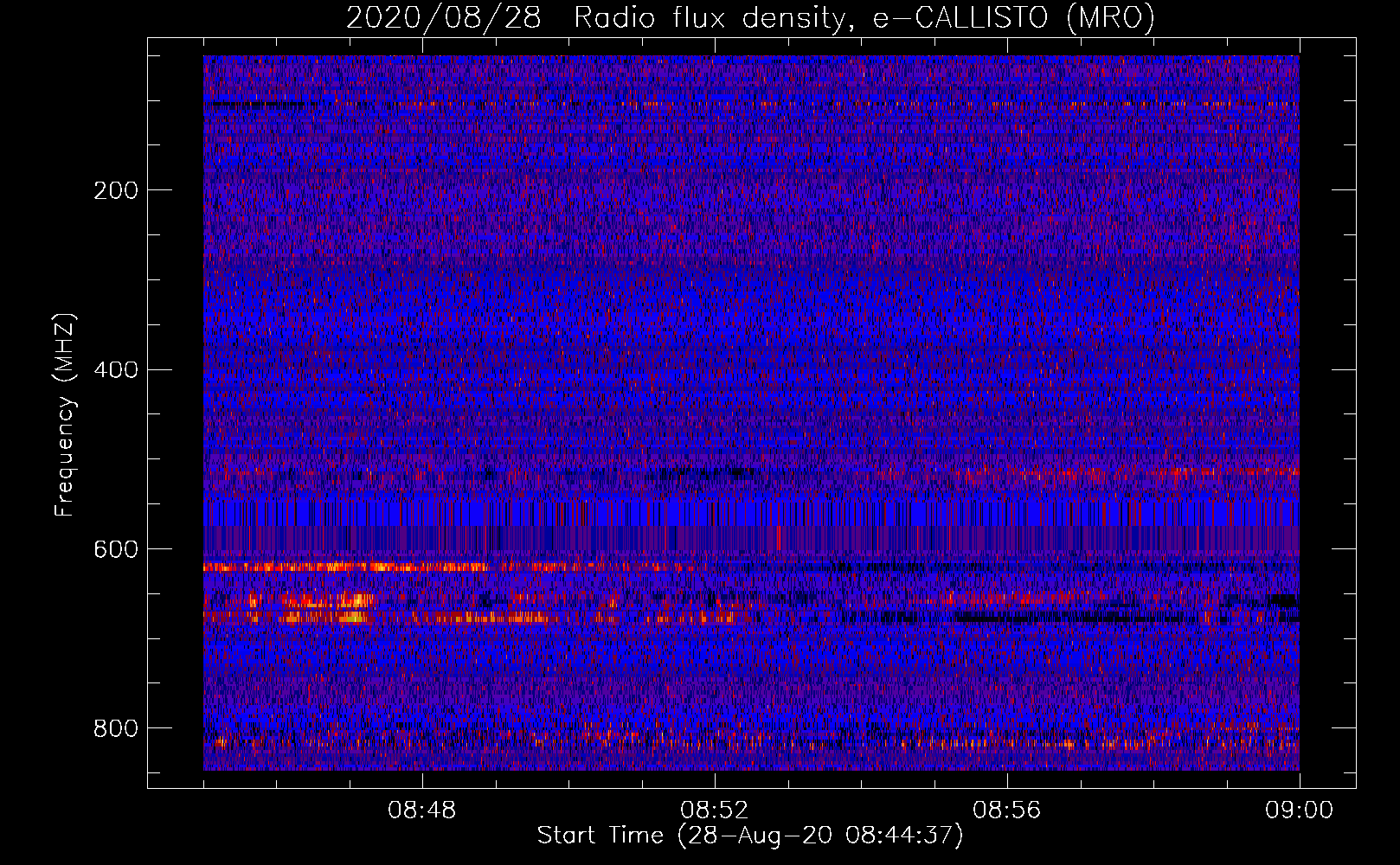
Task: Click the '800' frequency tick label
Action: pos(116,728)
